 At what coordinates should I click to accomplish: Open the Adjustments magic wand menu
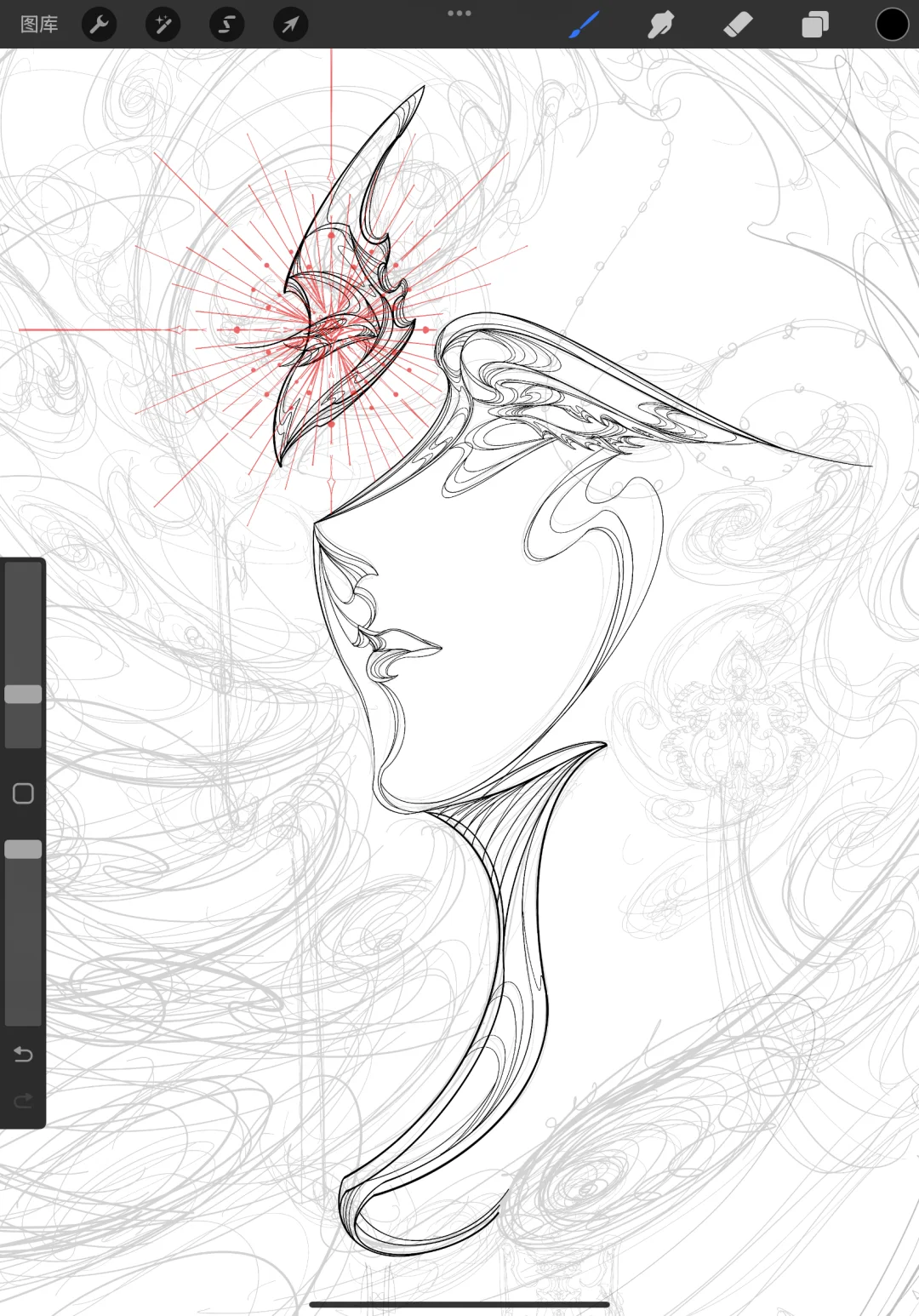163,25
